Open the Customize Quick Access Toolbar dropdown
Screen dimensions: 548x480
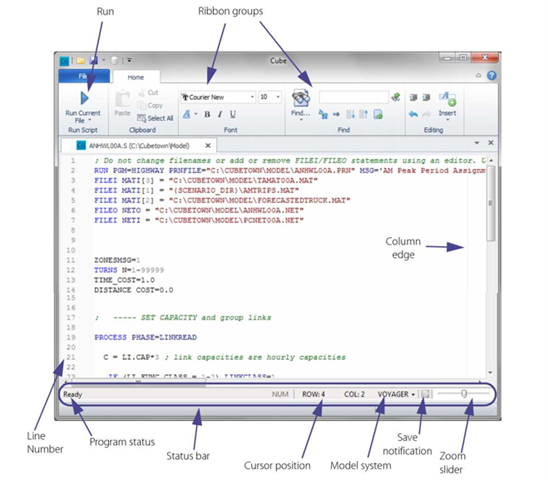tap(129, 60)
